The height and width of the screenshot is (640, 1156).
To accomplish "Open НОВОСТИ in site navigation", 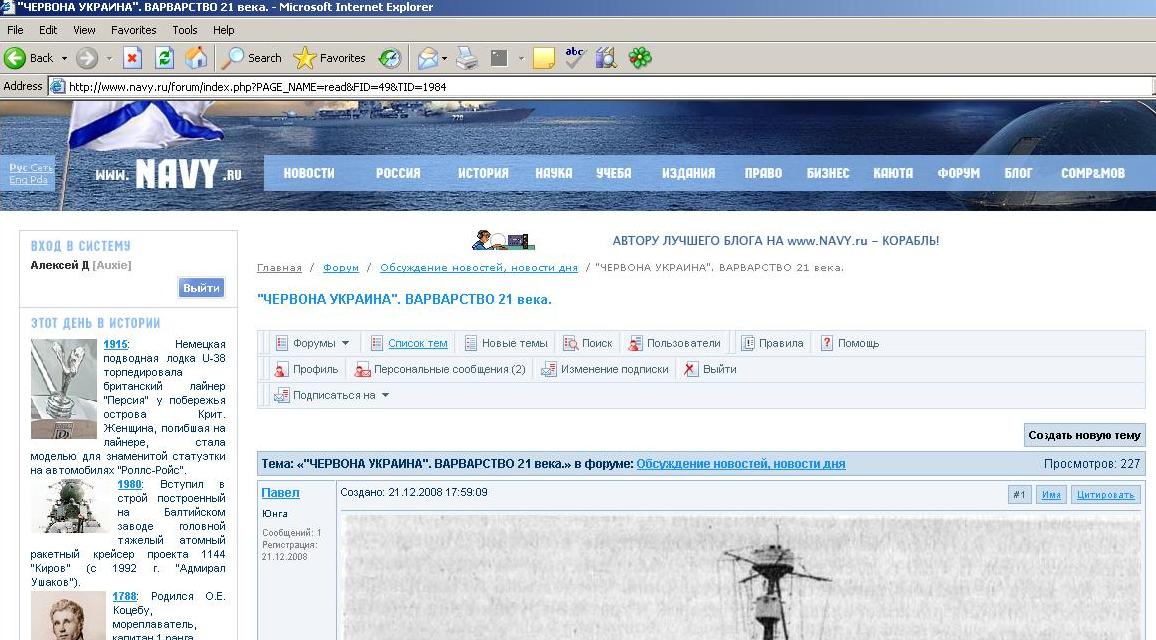I will [x=309, y=173].
